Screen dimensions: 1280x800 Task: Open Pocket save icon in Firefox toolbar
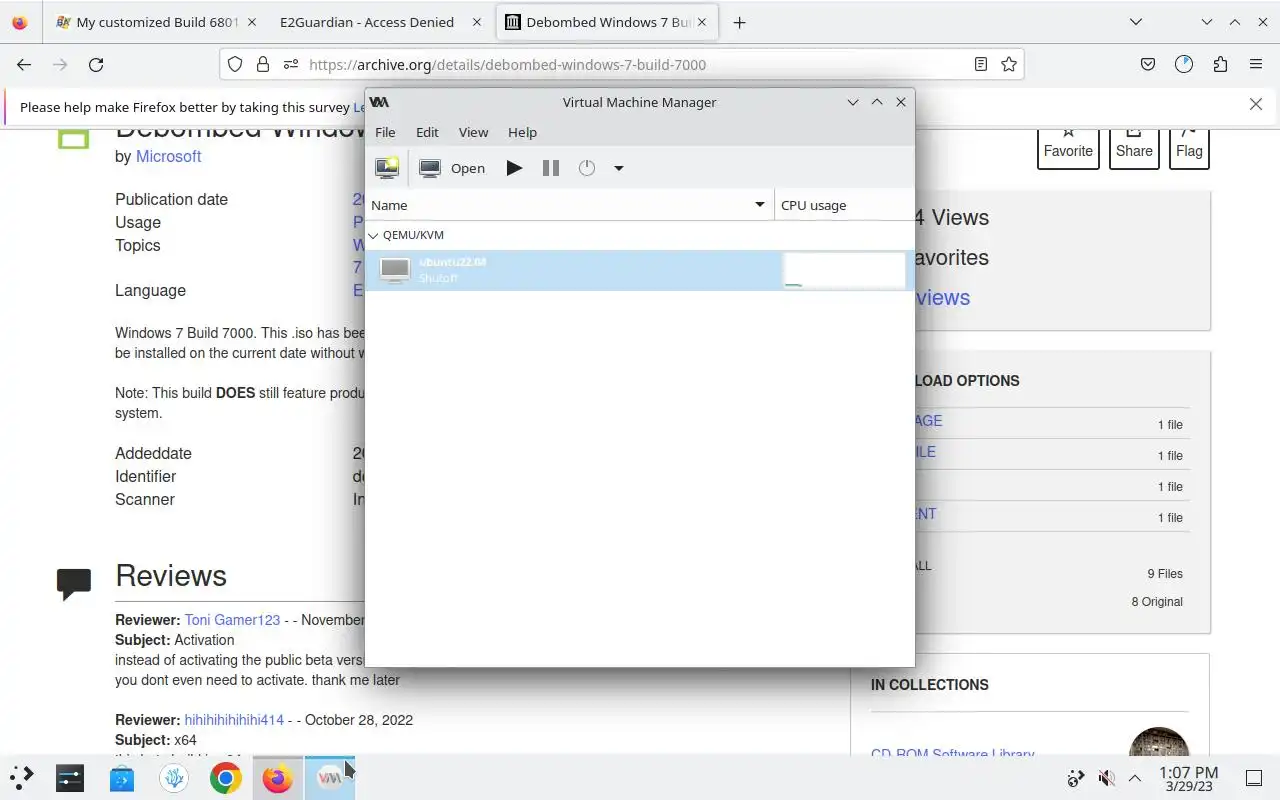pos(1148,64)
